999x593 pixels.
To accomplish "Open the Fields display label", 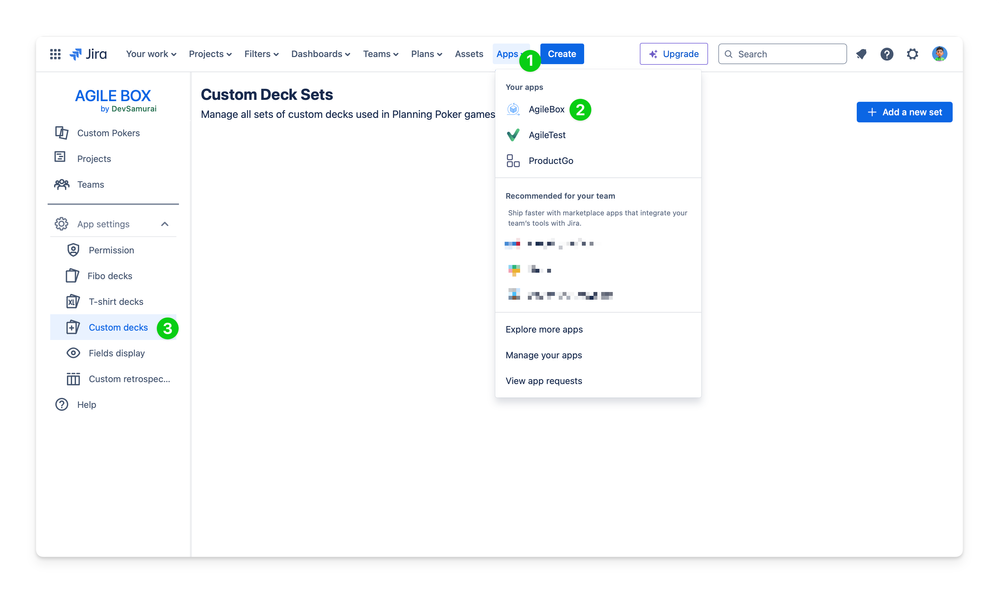I will pyautogui.click(x=117, y=354).
